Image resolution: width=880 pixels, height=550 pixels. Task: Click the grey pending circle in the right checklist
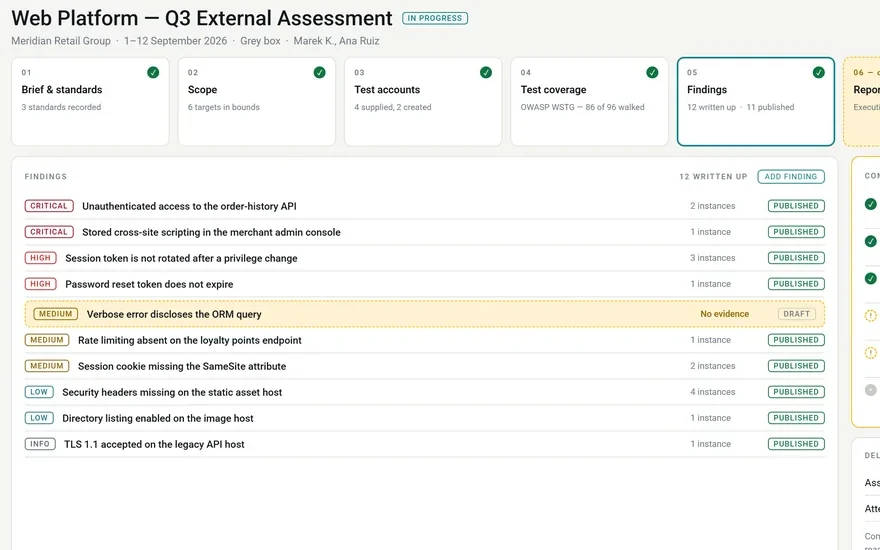pyautogui.click(x=870, y=390)
